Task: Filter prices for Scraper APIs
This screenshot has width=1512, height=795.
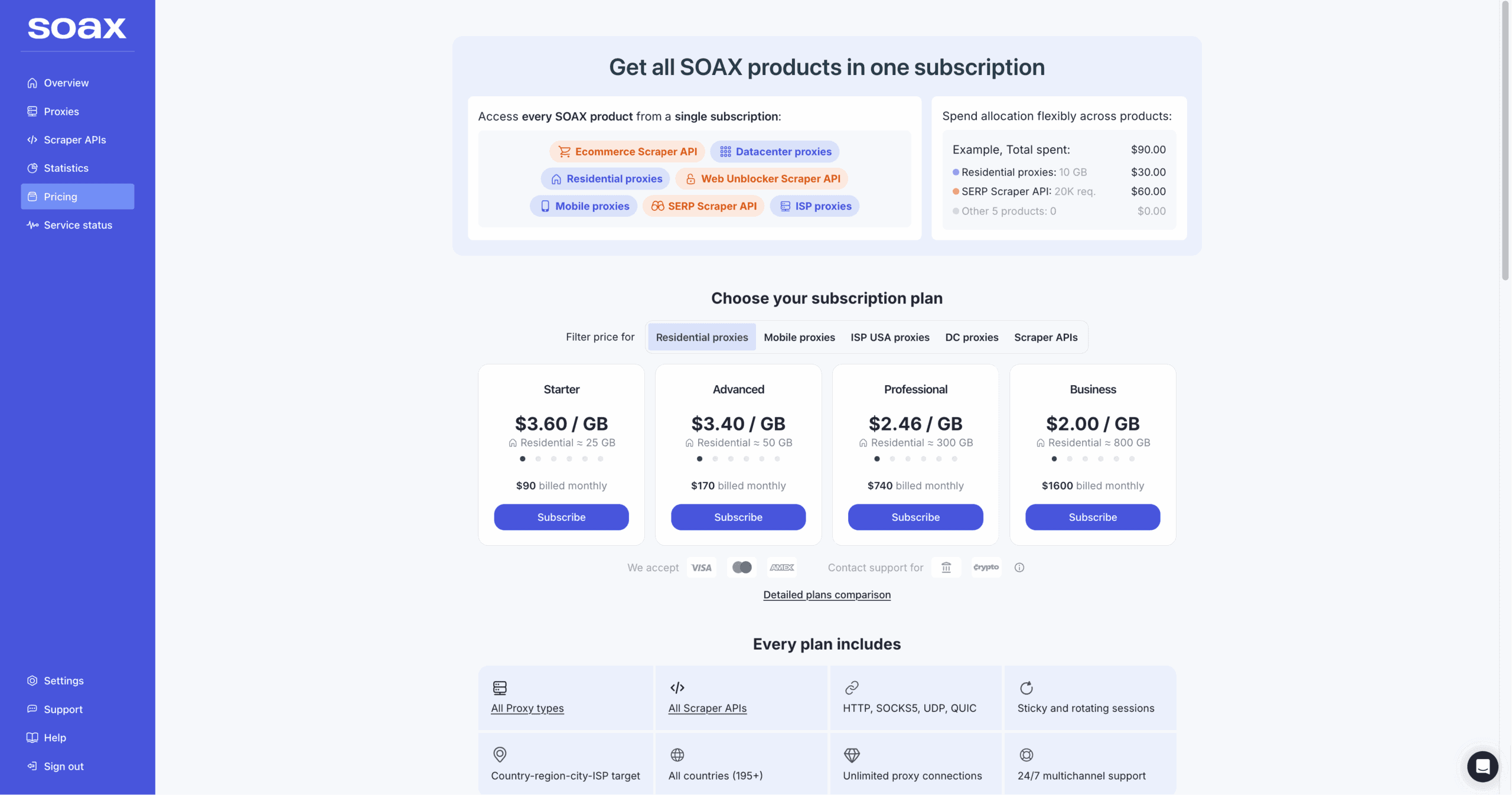Action: click(1045, 337)
